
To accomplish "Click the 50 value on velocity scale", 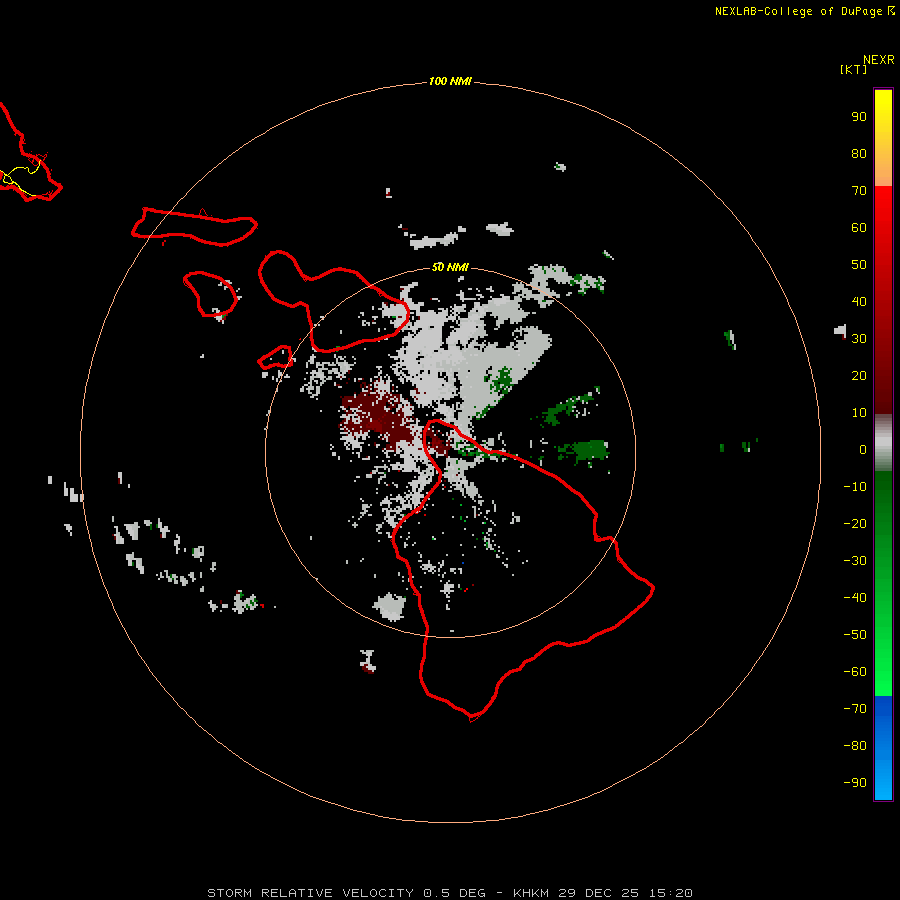I will 859,265.
